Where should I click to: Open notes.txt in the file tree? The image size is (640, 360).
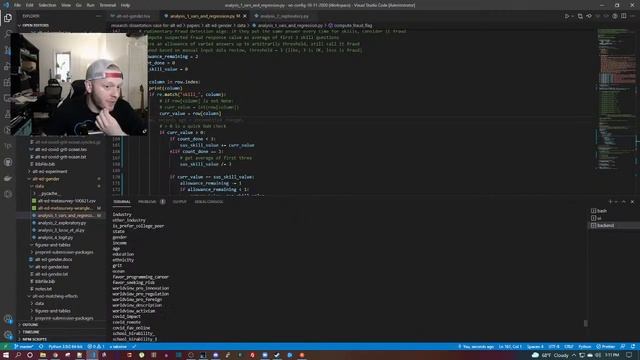click(43, 289)
